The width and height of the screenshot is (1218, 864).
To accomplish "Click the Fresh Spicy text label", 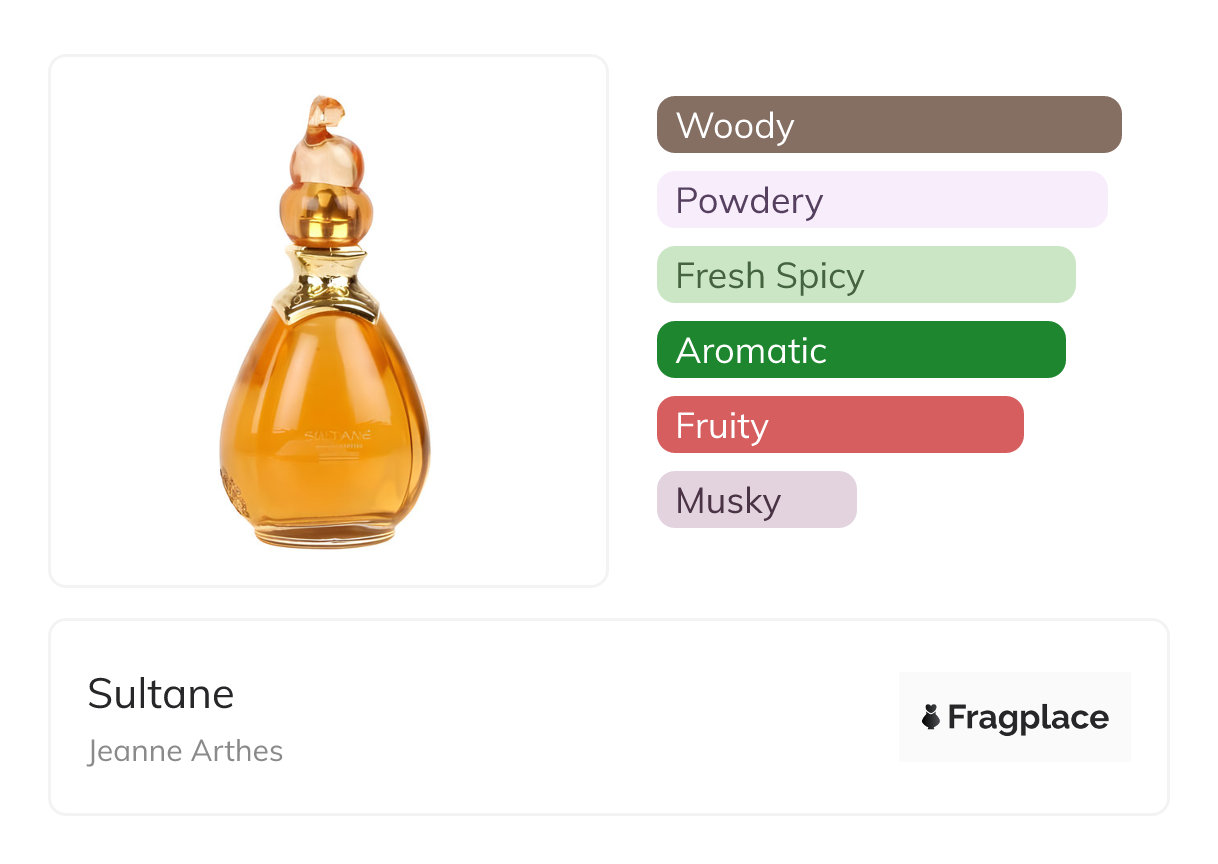I will click(770, 276).
